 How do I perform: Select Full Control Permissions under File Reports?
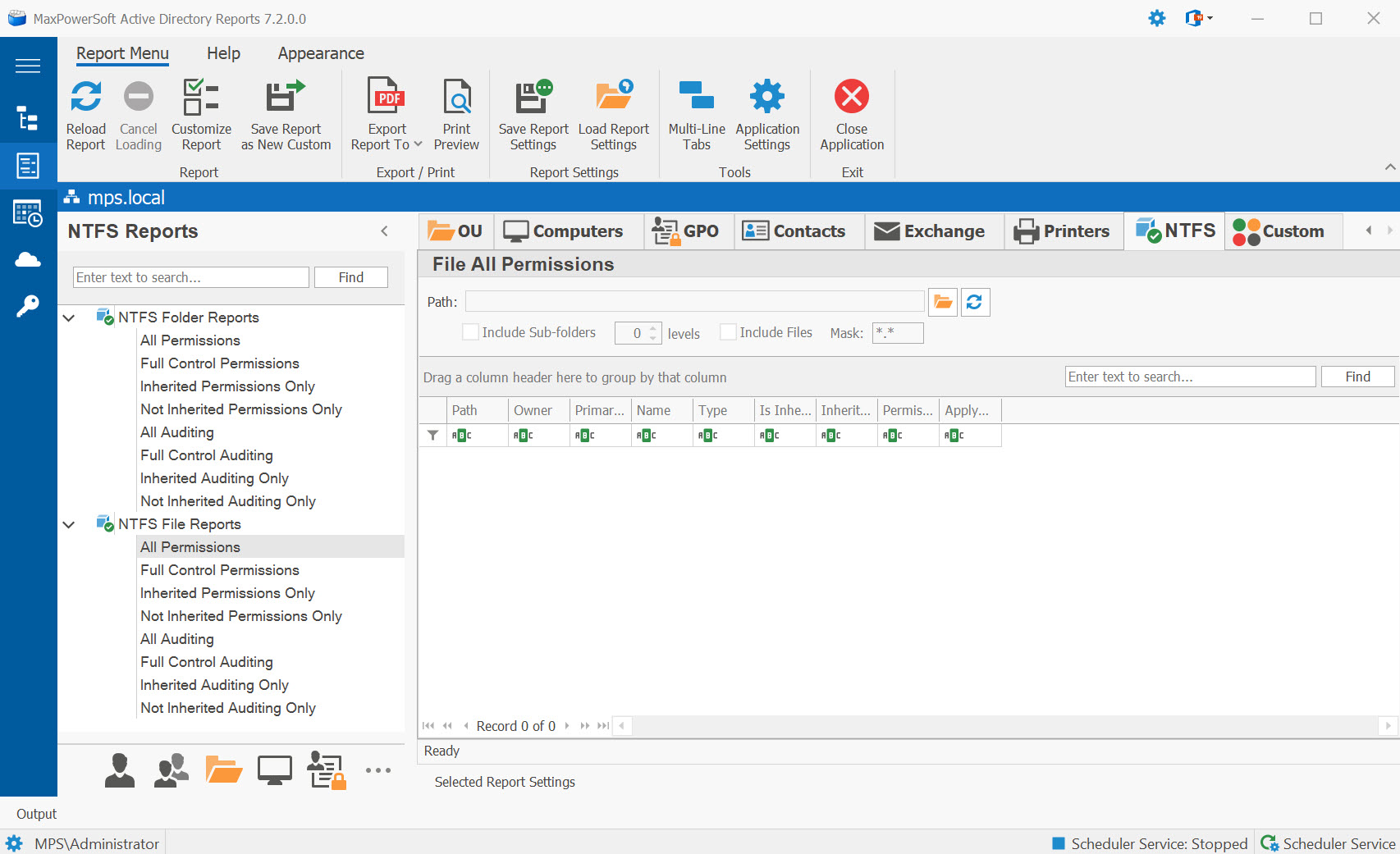click(220, 570)
